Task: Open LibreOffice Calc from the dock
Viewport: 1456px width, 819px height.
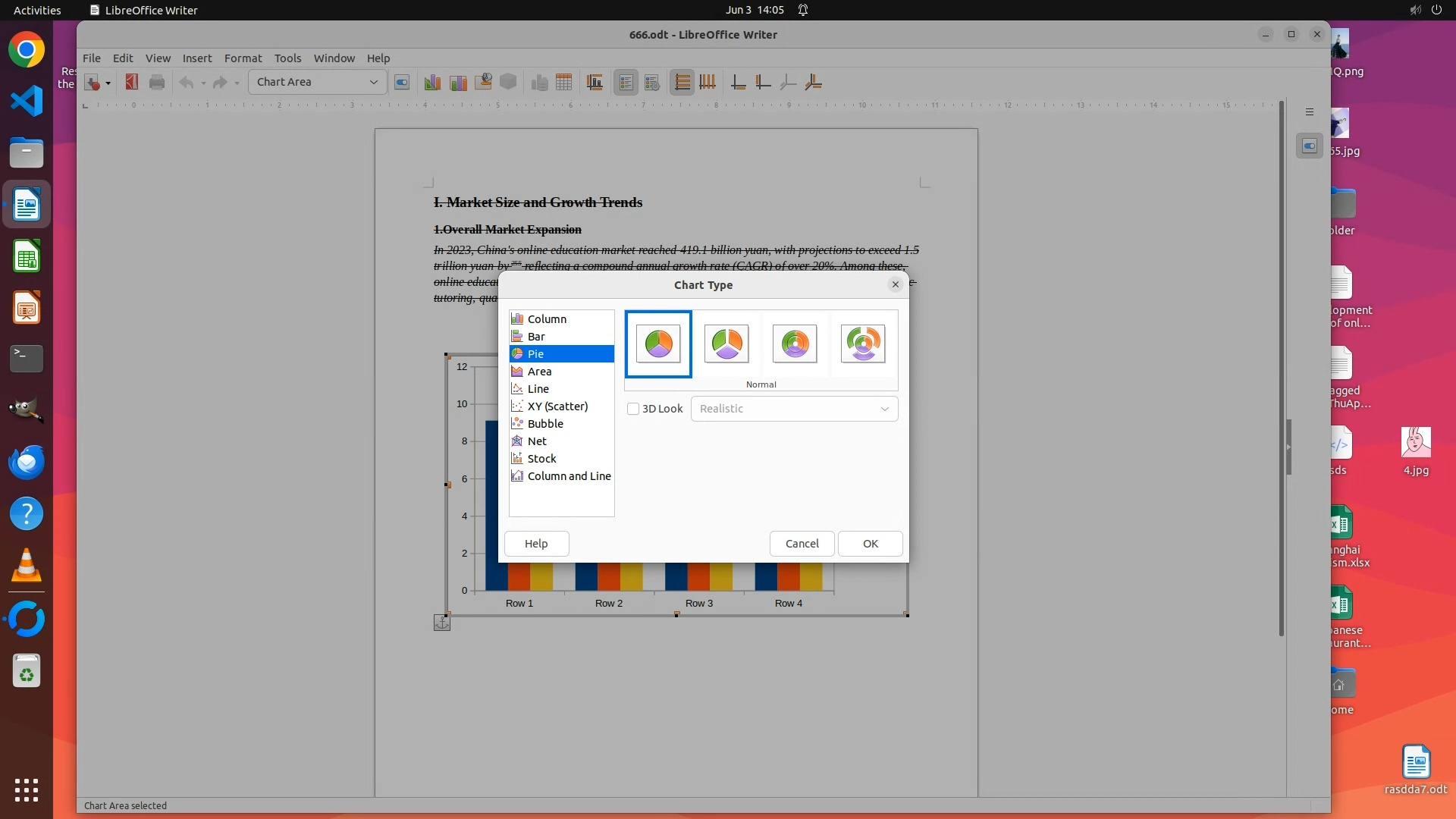Action: 27,256
